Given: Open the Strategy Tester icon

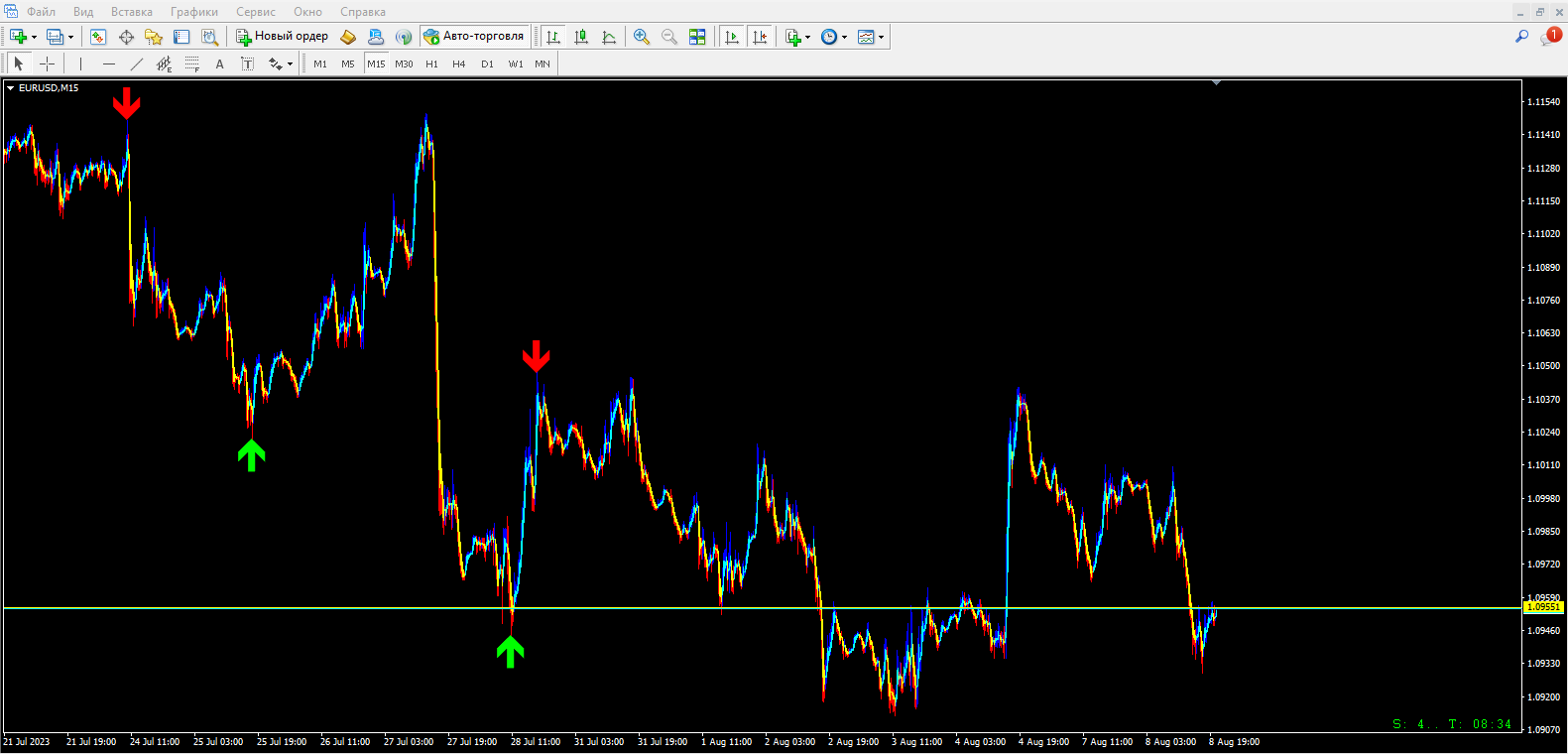Looking at the screenshot, I should point(209,37).
